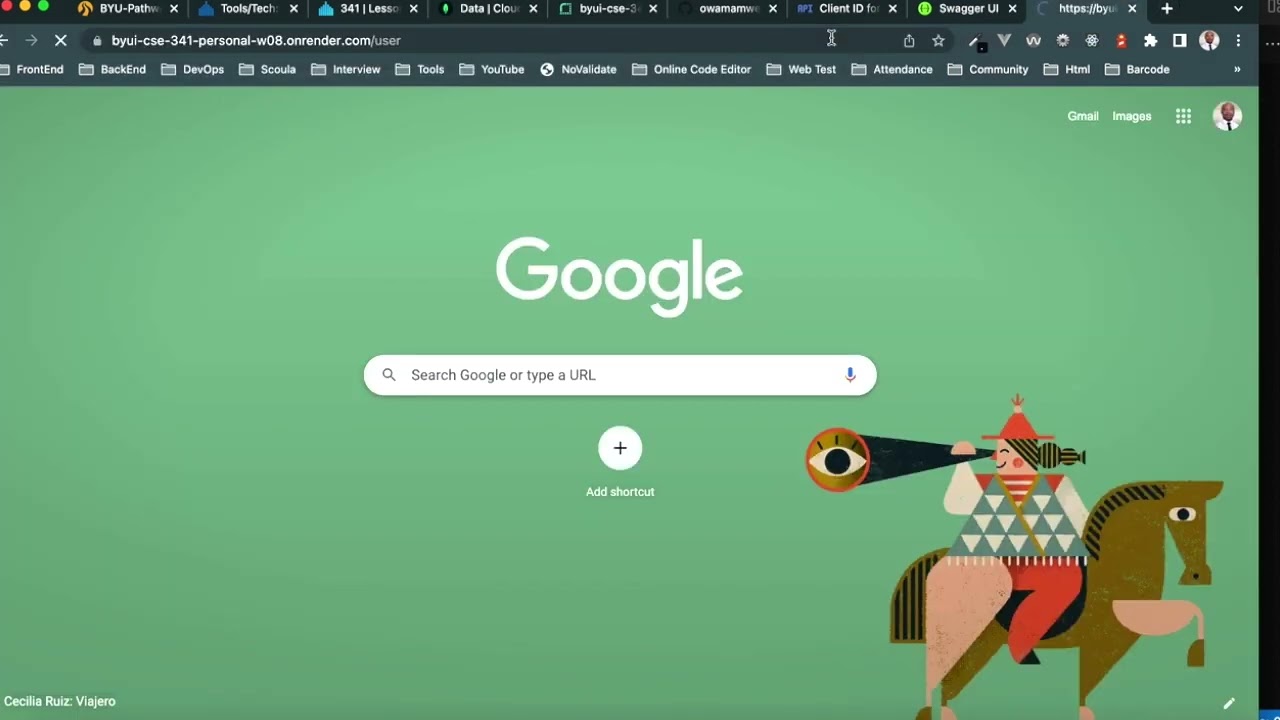Image resolution: width=1280 pixels, height=720 pixels.
Task: Bookmark this page with the star
Action: (938, 41)
